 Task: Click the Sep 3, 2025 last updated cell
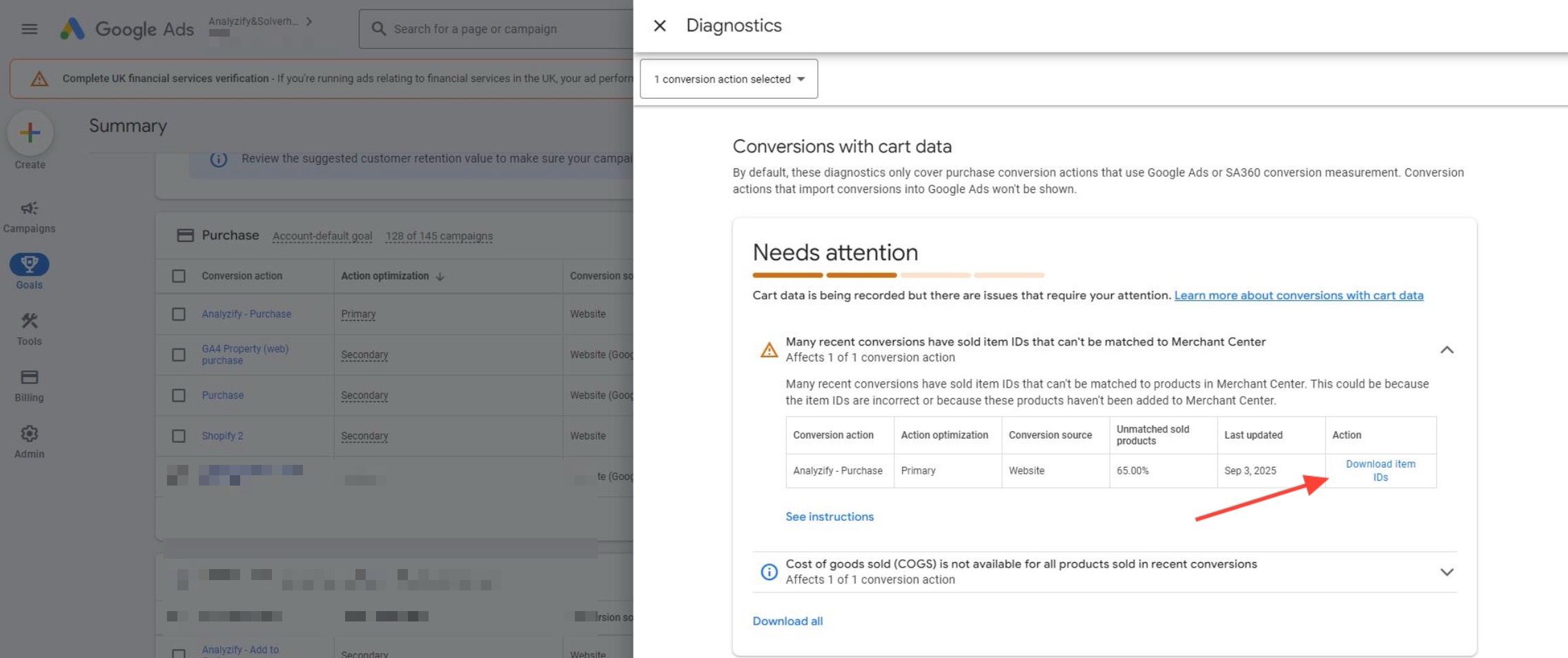point(1271,470)
